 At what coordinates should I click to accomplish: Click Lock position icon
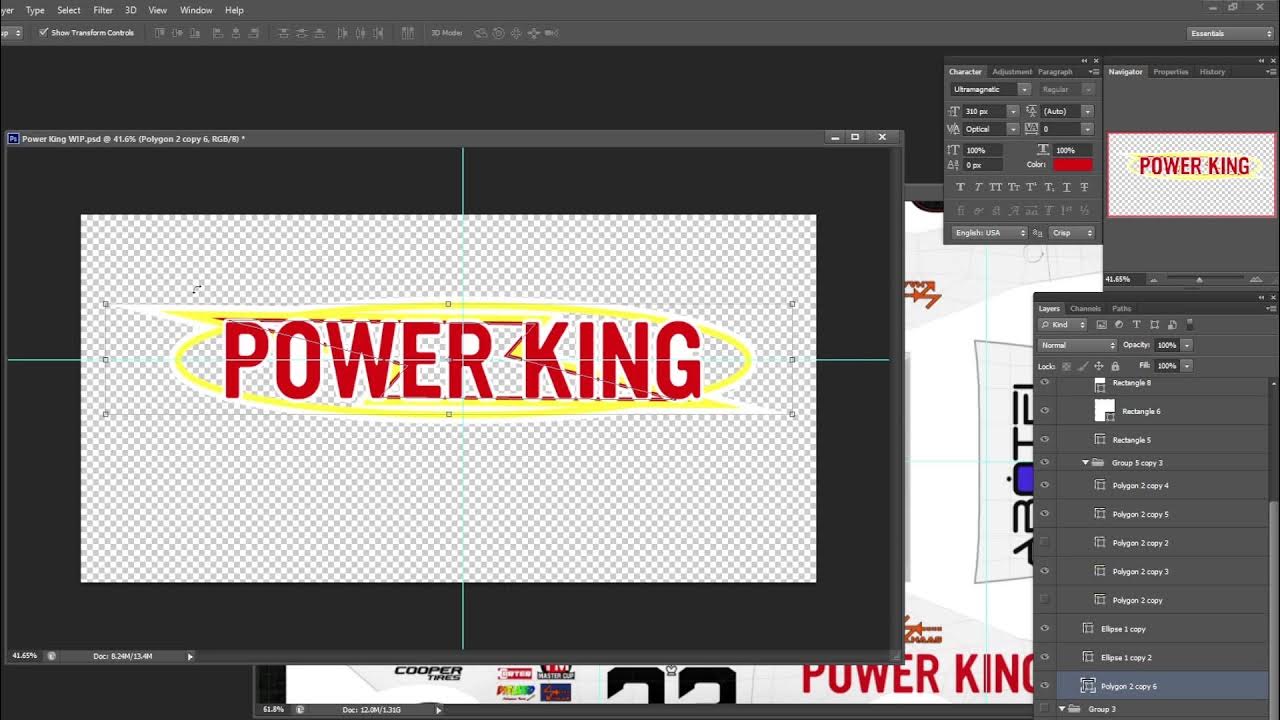pos(1099,366)
